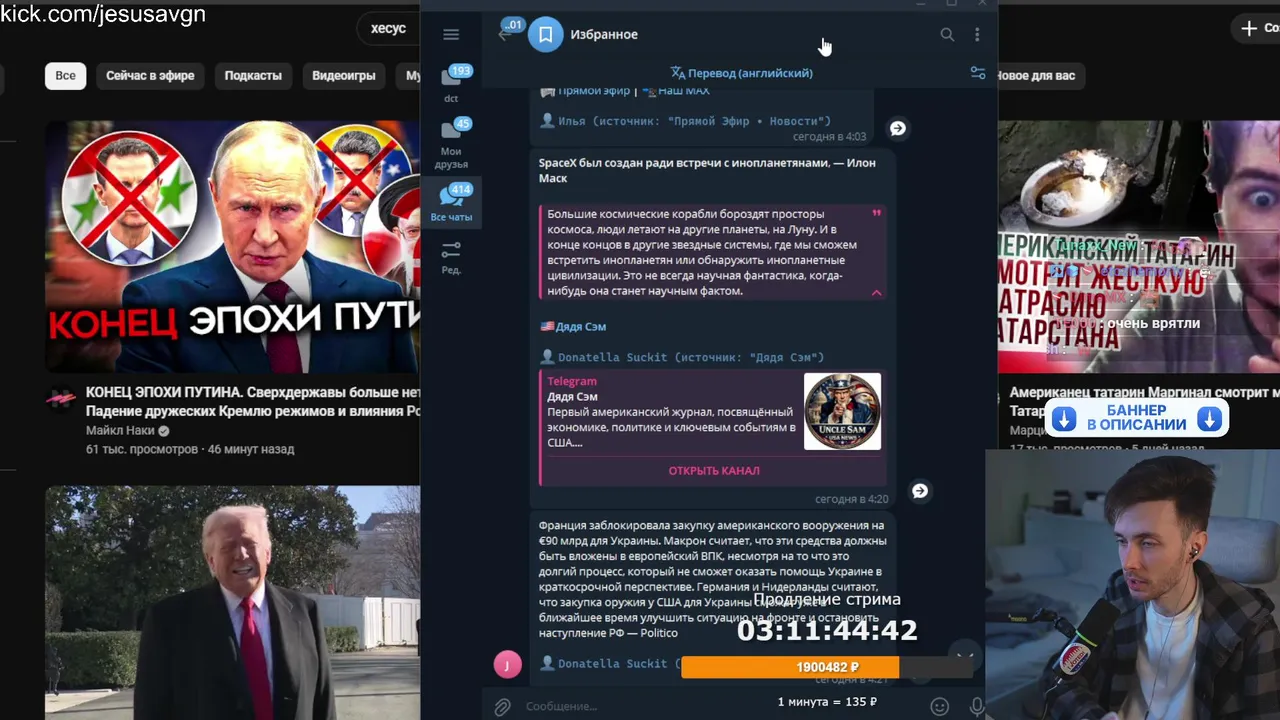Open the Американец татарин video thumbnail
Screen dimensions: 1280x720
[1139, 247]
